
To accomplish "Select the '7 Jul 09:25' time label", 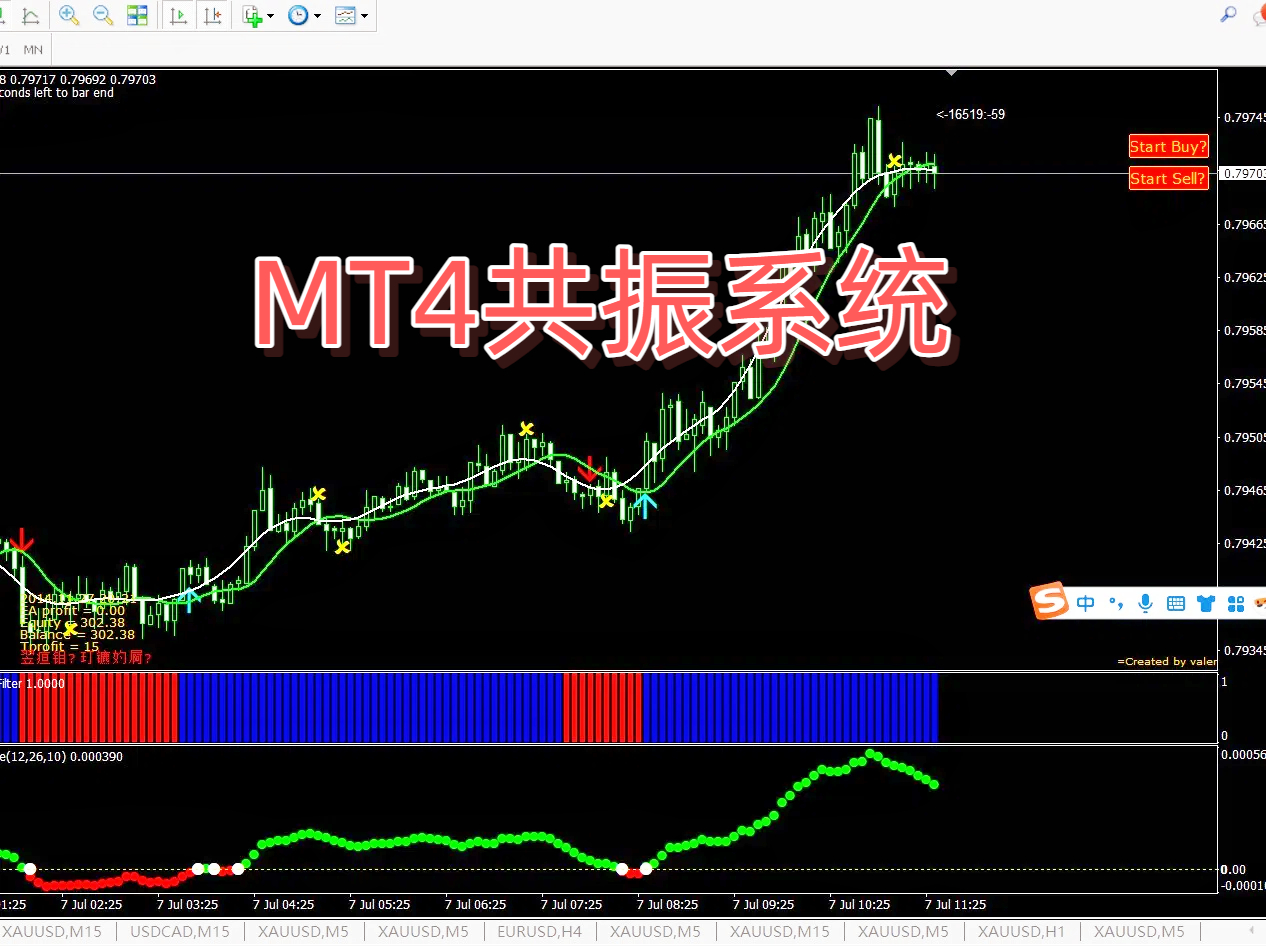I will (x=763, y=904).
